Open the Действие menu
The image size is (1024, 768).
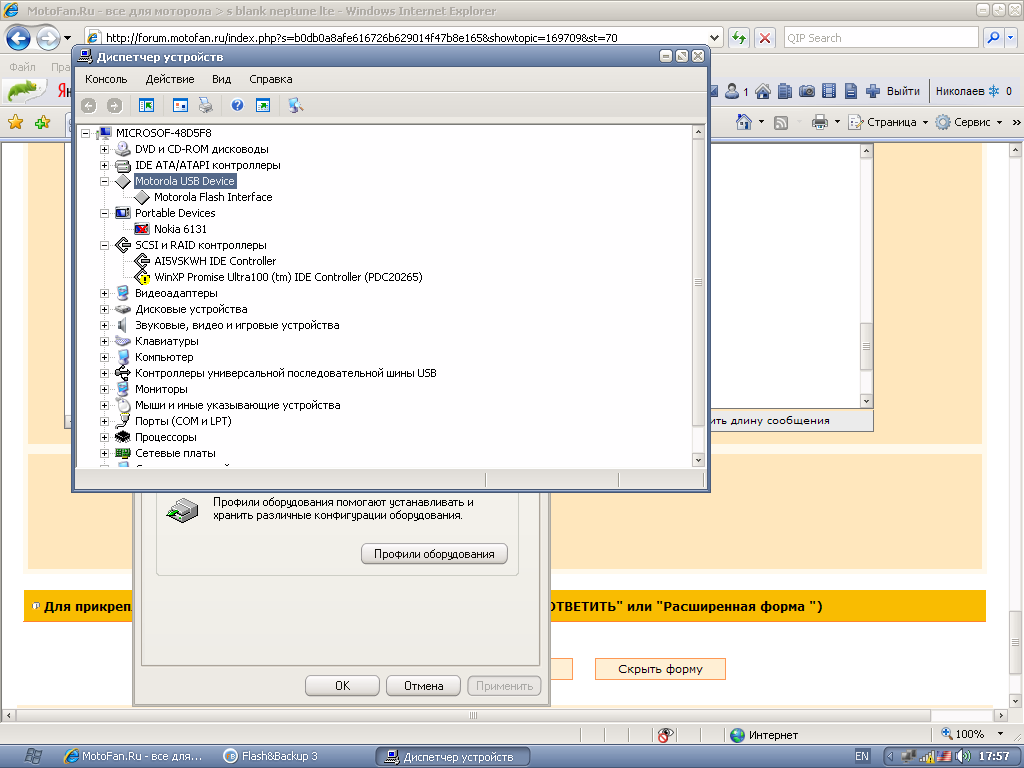pyautogui.click(x=170, y=79)
